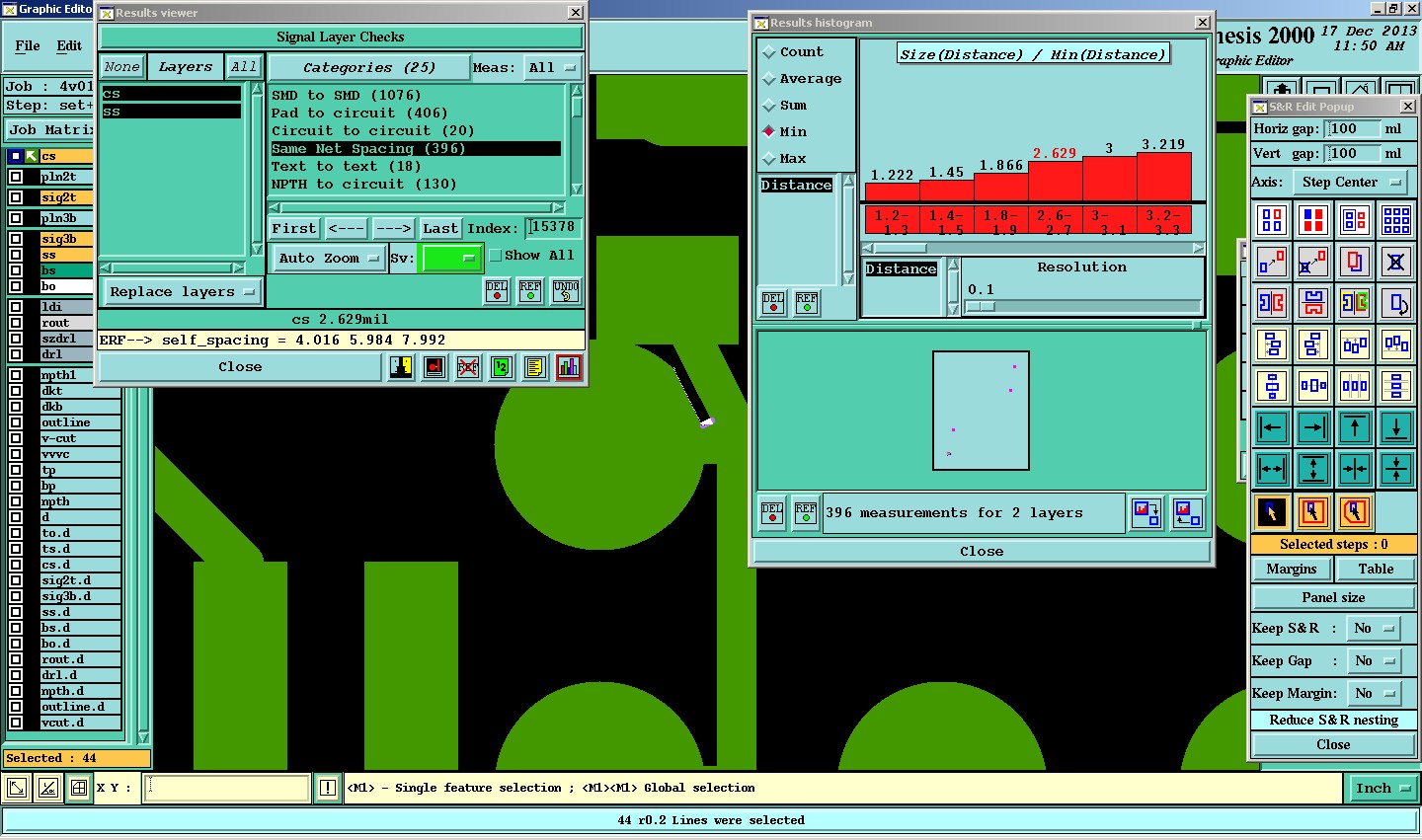Click the yellow notes page icon in Results viewer
The width and height of the screenshot is (1422, 840).
(534, 367)
